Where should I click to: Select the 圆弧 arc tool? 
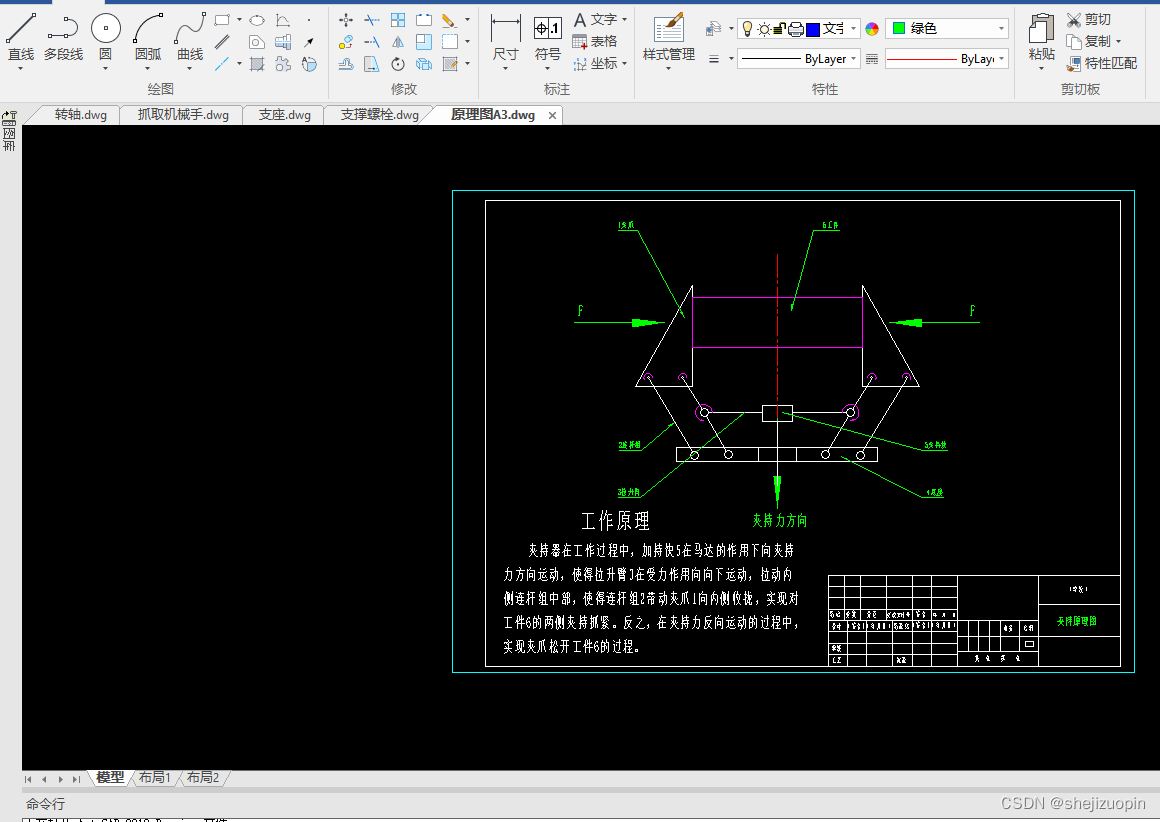(x=148, y=37)
